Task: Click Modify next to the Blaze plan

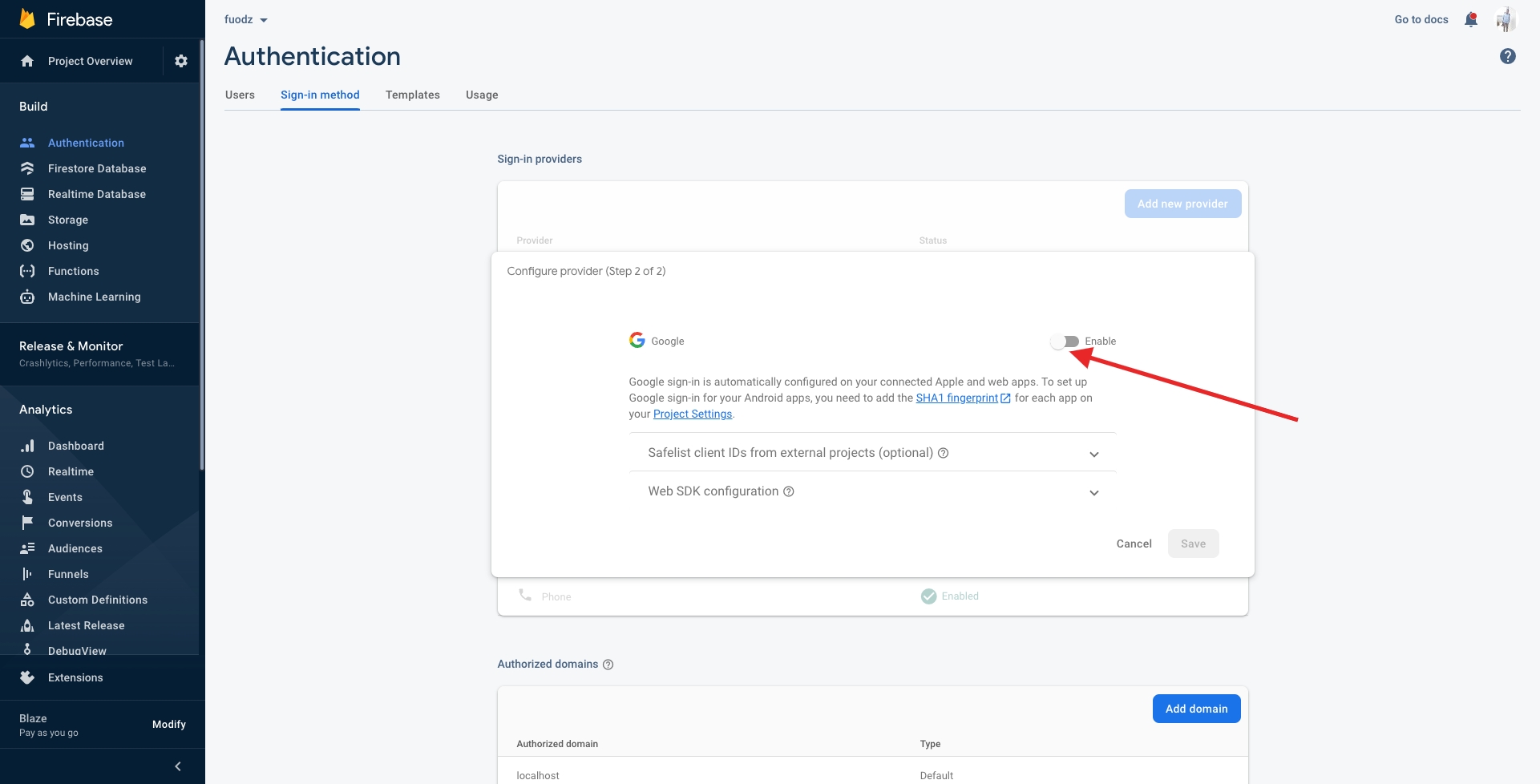Action: pyautogui.click(x=169, y=725)
